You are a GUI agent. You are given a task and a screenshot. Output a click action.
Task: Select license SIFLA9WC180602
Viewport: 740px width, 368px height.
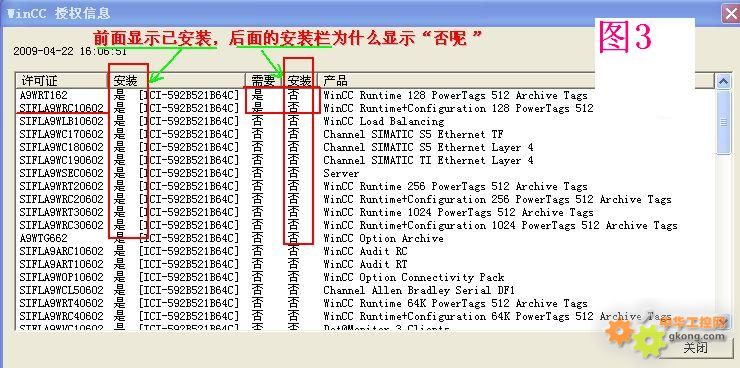365,147
